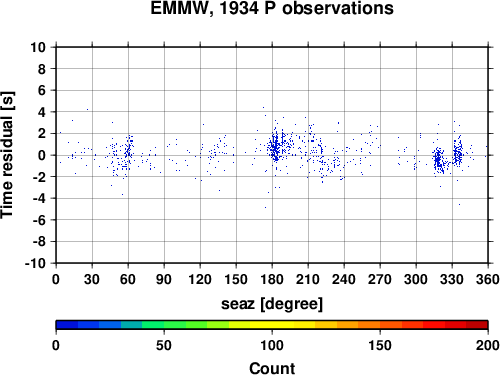Viewport: 500px width, 375px height.
Task: Click the 200 label on colorbar
Action: [488, 345]
